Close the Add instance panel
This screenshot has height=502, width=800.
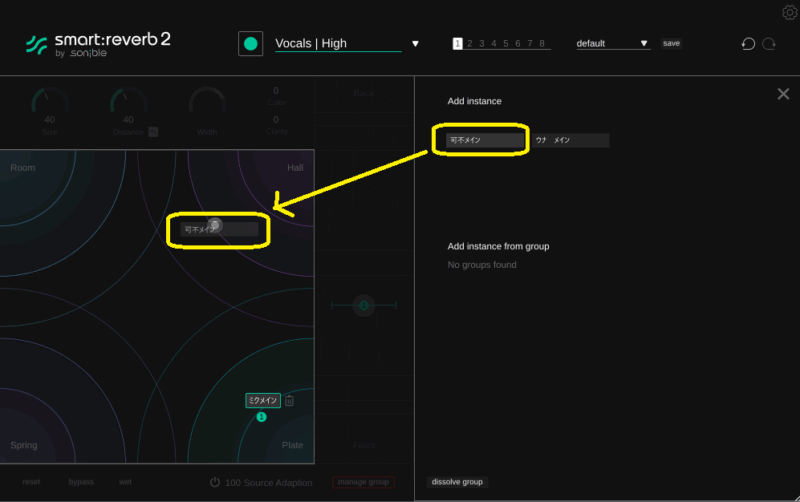click(x=783, y=94)
